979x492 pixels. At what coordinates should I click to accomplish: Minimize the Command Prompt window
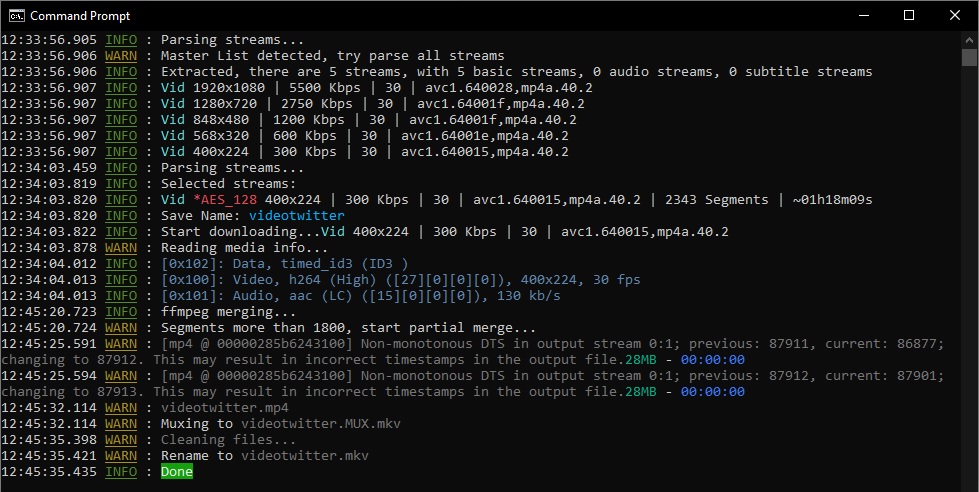pos(864,16)
